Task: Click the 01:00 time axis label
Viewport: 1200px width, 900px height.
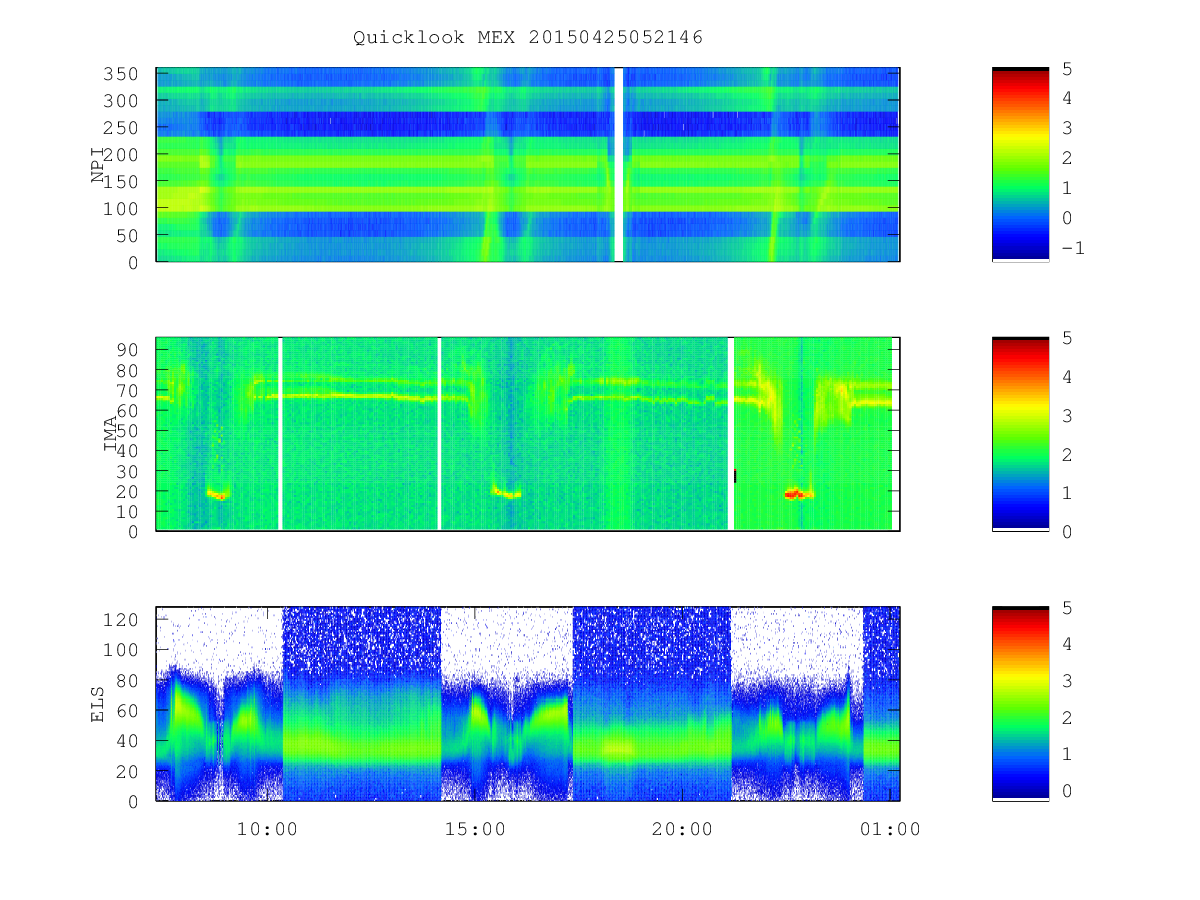Action: (x=890, y=829)
